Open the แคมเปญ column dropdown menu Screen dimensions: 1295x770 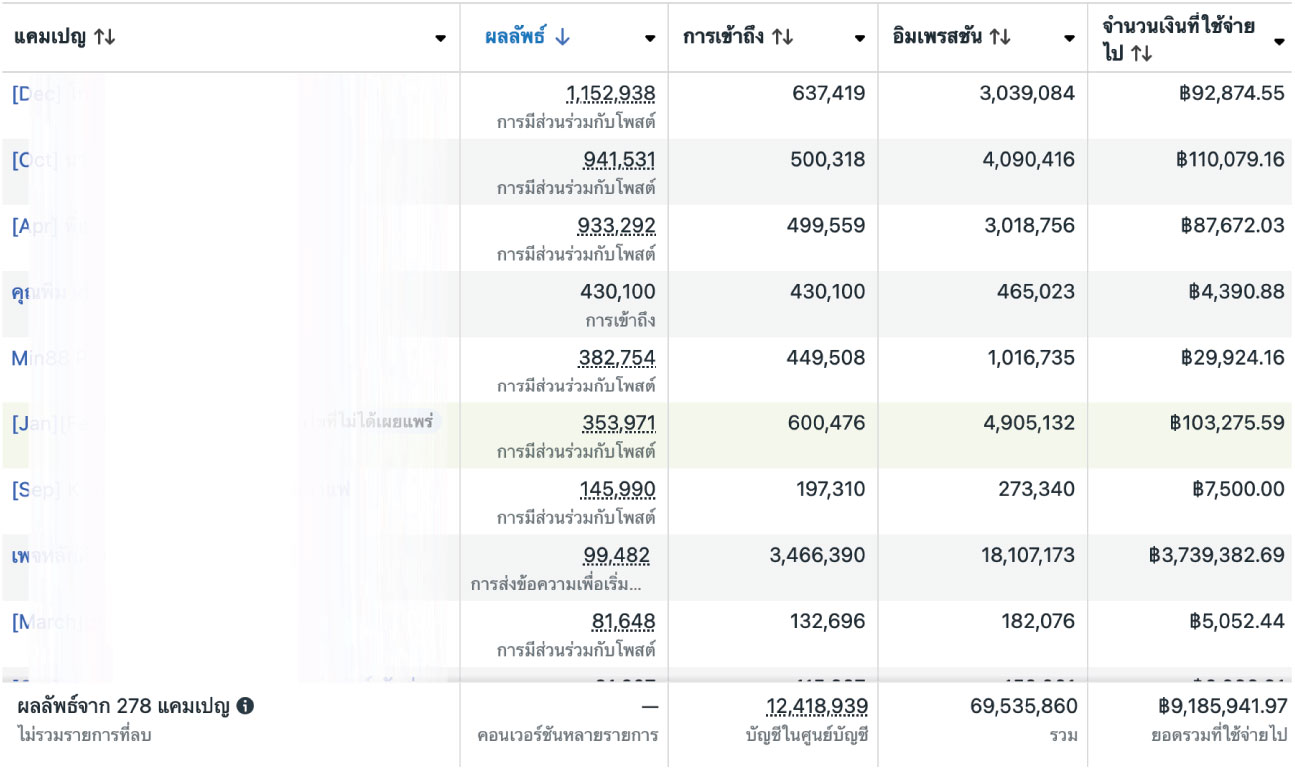click(x=440, y=39)
